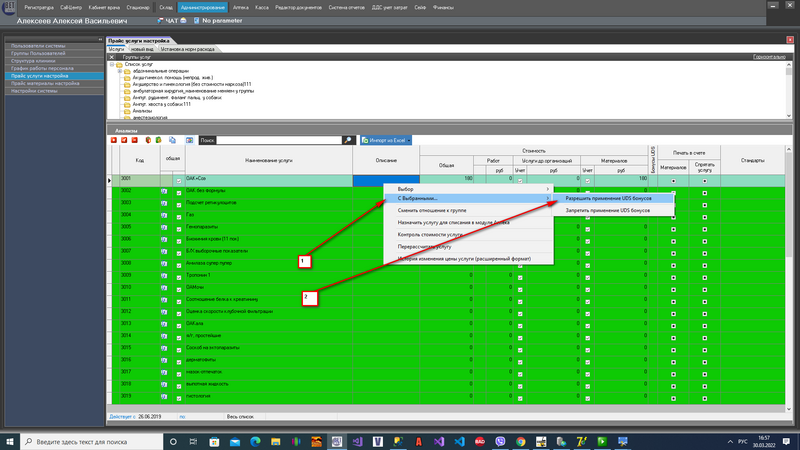Toggle Материалов print checkbox for service 3002
This screenshot has height=450, width=800.
click(x=673, y=190)
